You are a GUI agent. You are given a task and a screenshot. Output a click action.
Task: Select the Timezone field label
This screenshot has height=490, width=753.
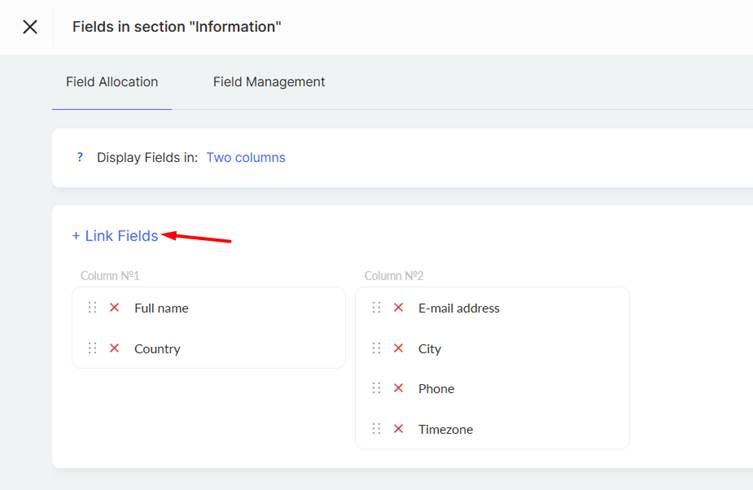tap(446, 429)
